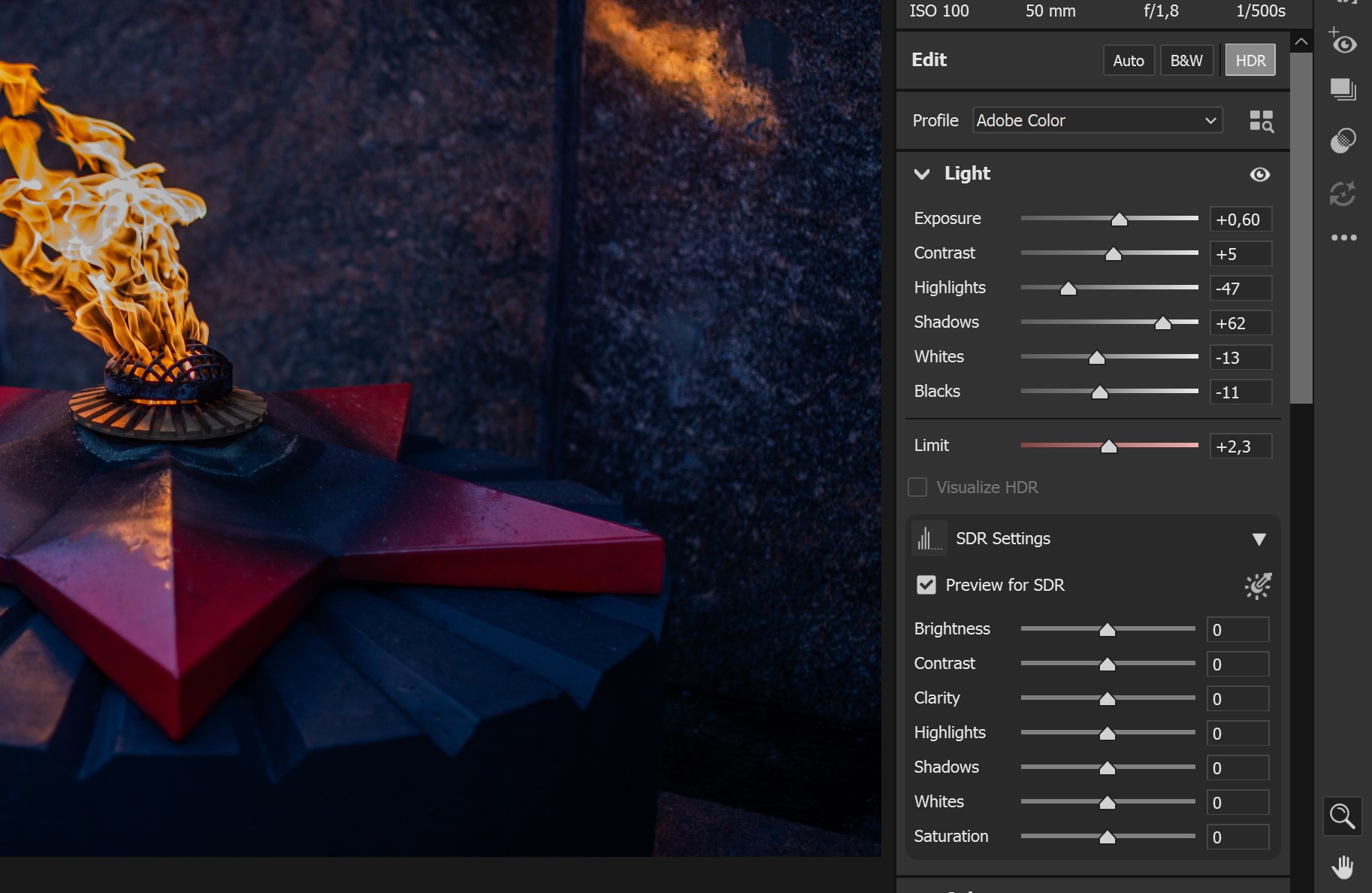Collapse SDR Settings with triangle arrow
This screenshot has height=893, width=1372.
[x=1259, y=539]
